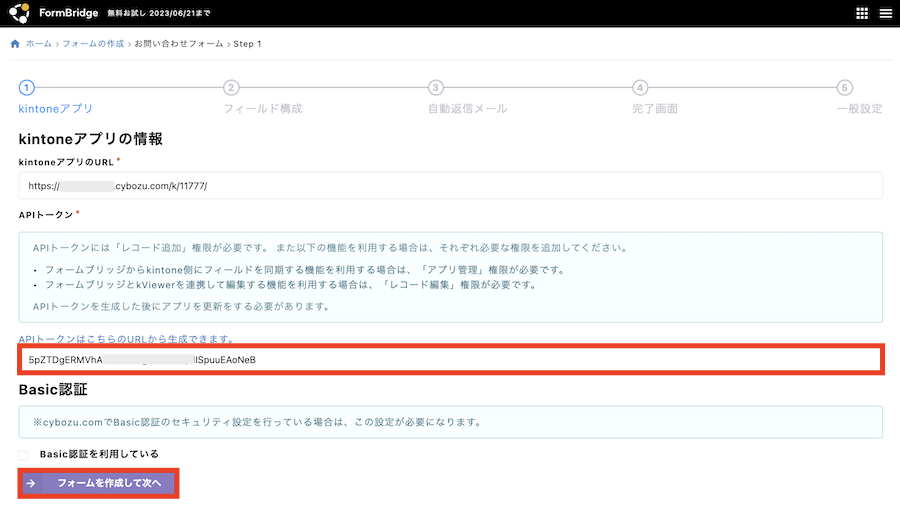Focus the APIトークン input field
Image resolution: width=900 pixels, height=512 pixels.
pos(451,360)
